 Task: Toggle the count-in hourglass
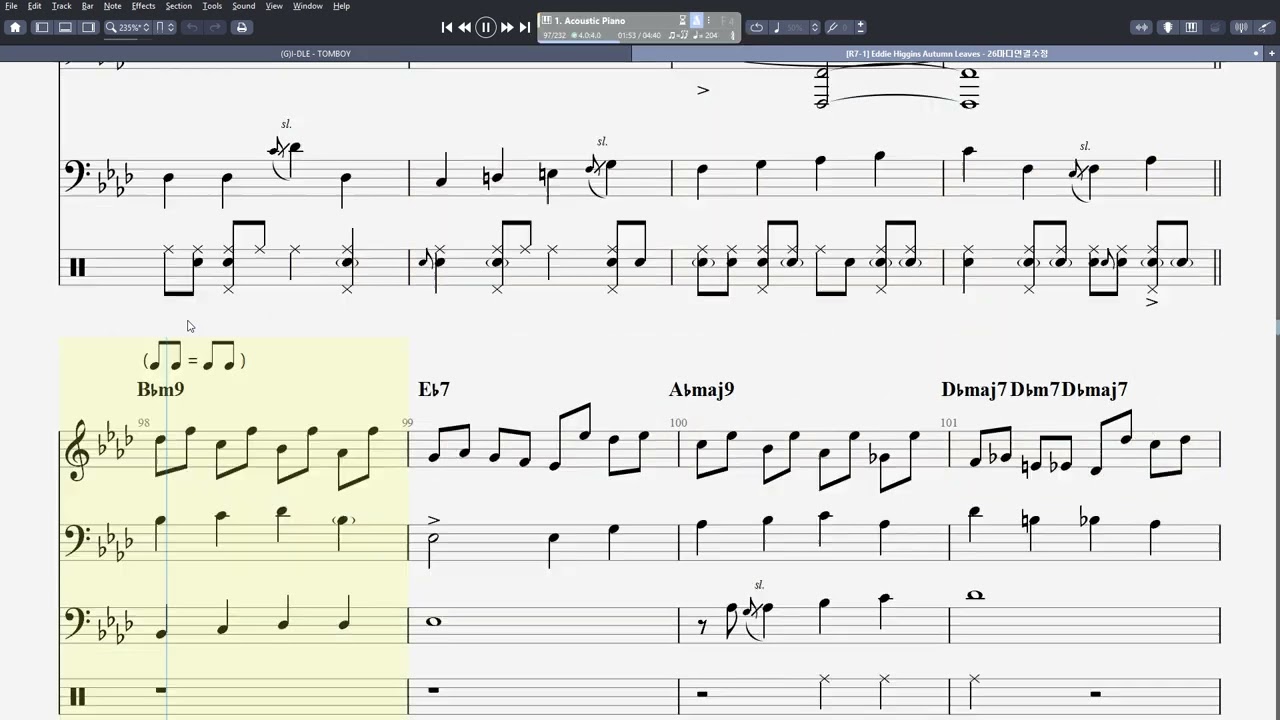[683, 20]
